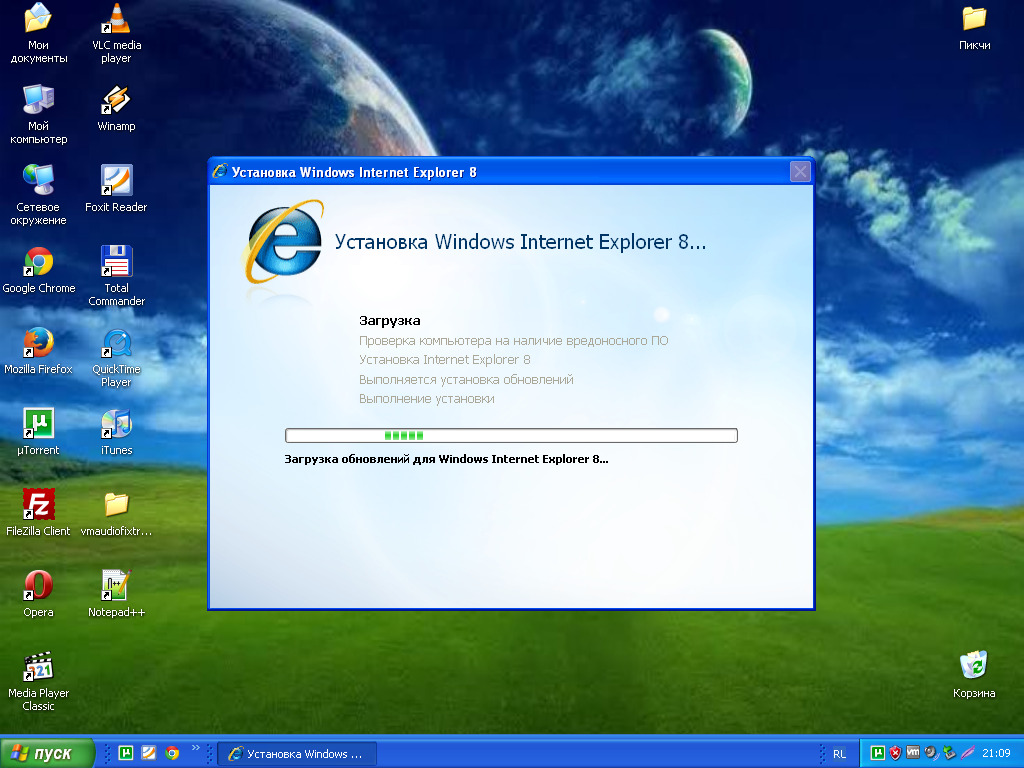
Task: Select the Notepad++ desktop shortcut
Action: click(x=116, y=593)
